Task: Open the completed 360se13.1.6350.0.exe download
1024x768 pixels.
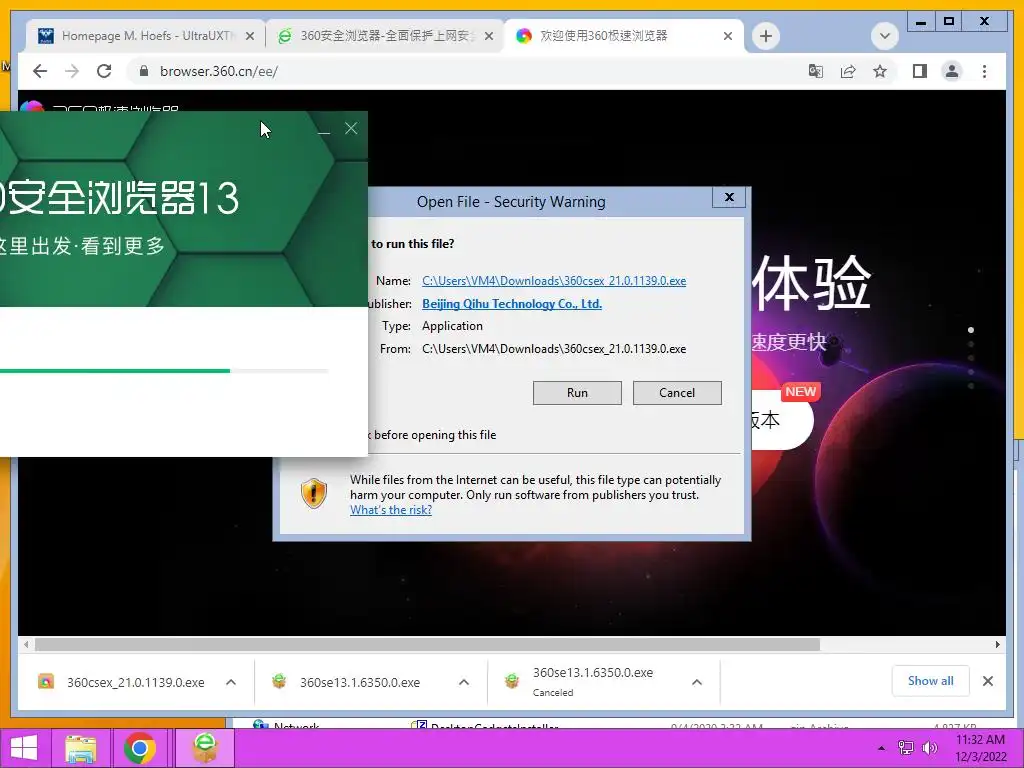Action: pos(358,682)
